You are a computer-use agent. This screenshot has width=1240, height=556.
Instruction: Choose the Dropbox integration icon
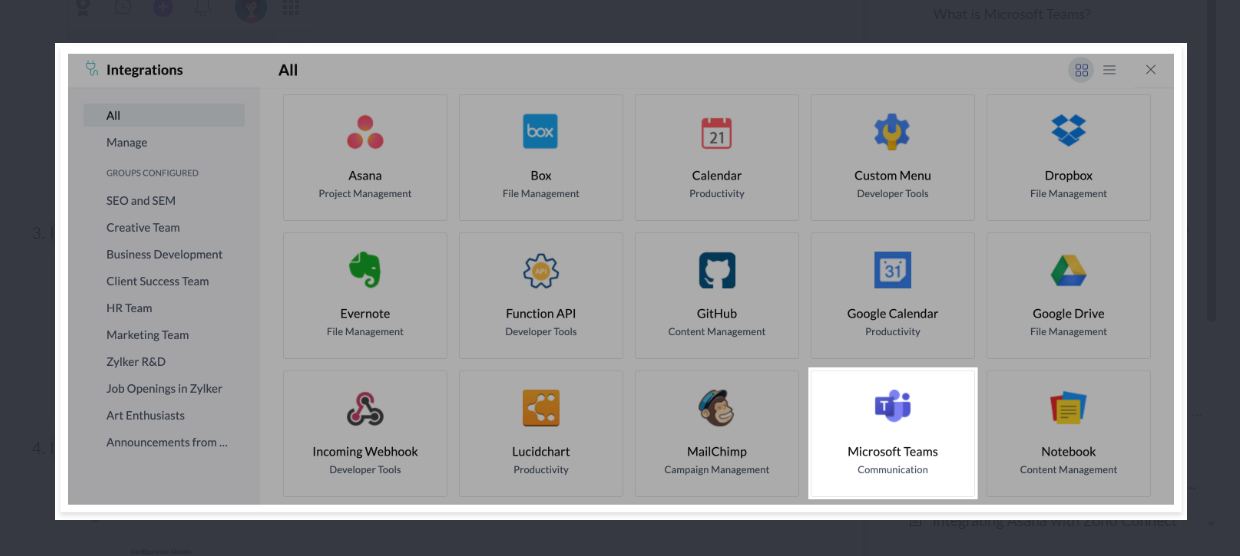(x=1069, y=131)
